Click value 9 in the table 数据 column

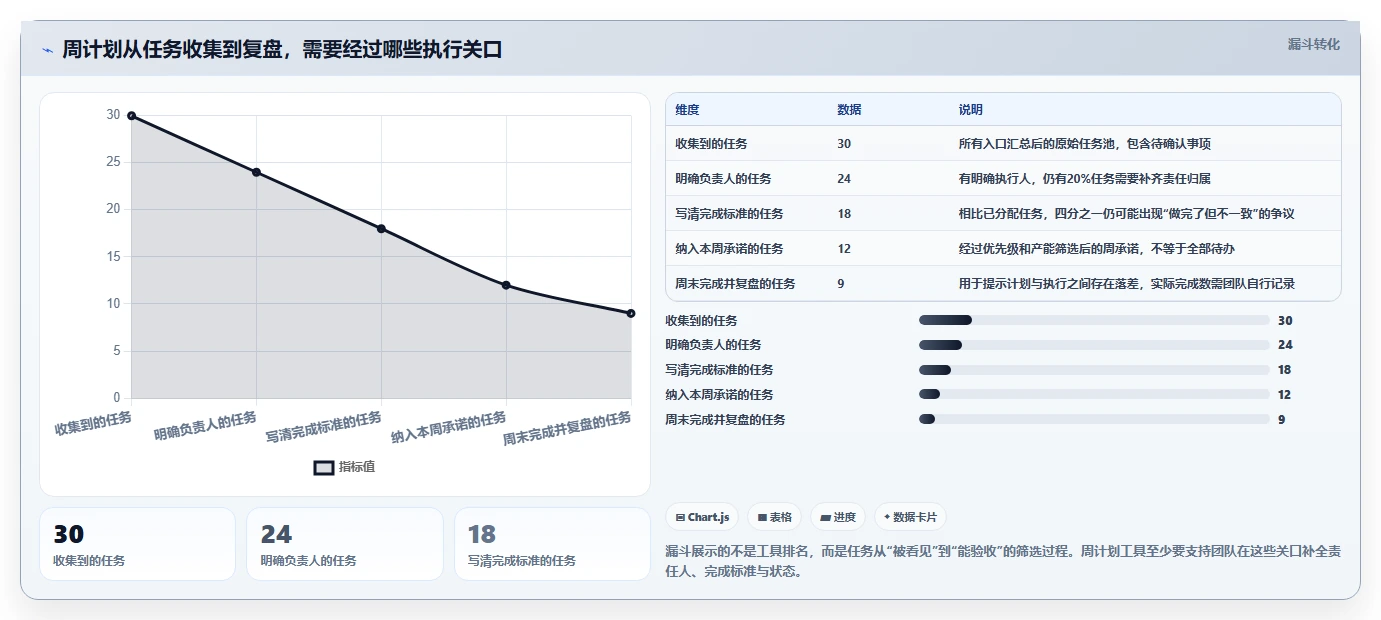841,283
